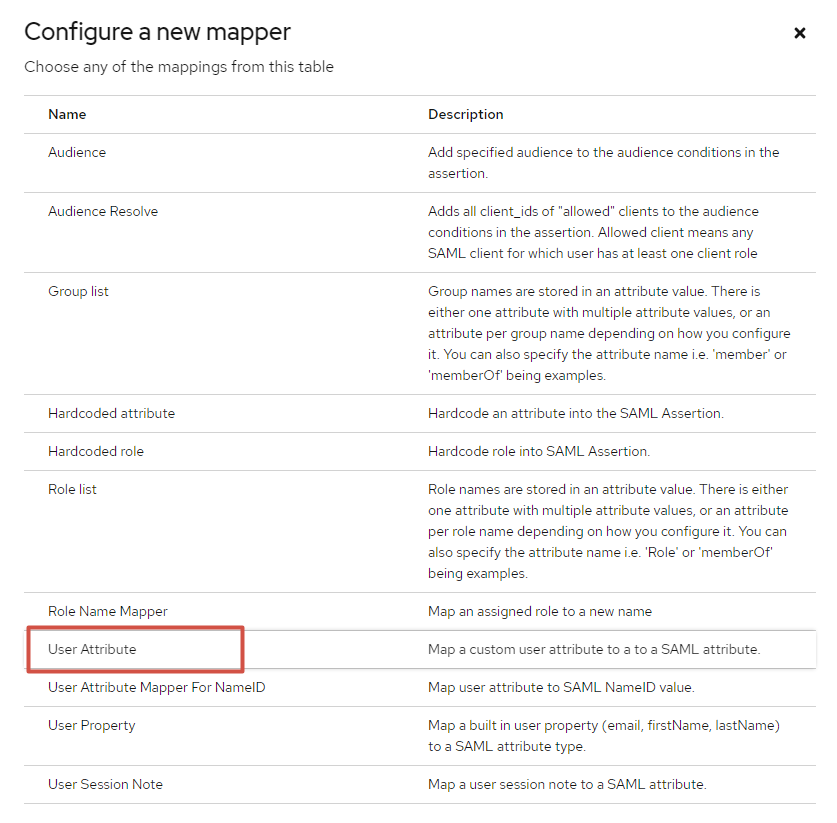The width and height of the screenshot is (837, 823).
Task: Click the "Hardcode role into SAML Assertion" description
Action: pyautogui.click(x=539, y=451)
